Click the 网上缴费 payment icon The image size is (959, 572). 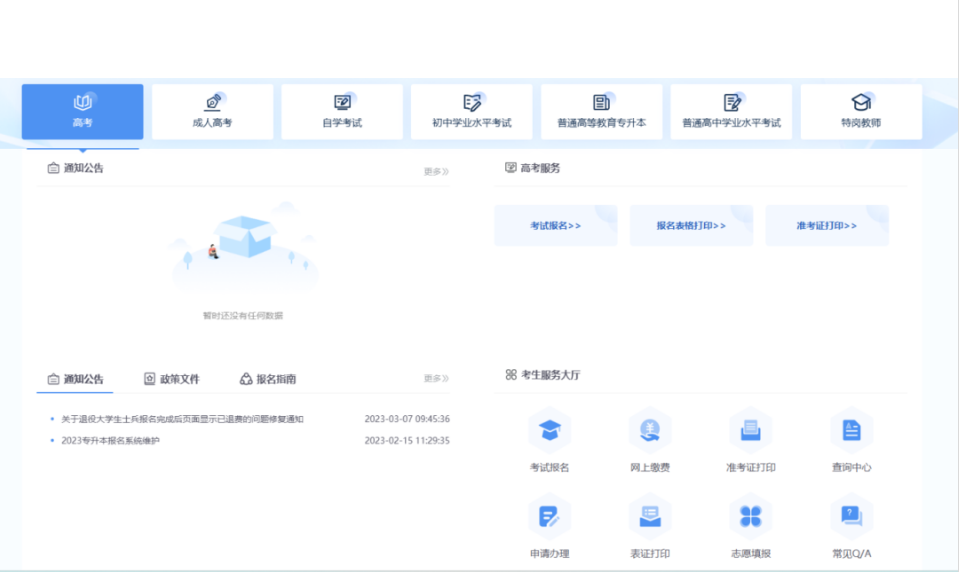click(x=650, y=431)
